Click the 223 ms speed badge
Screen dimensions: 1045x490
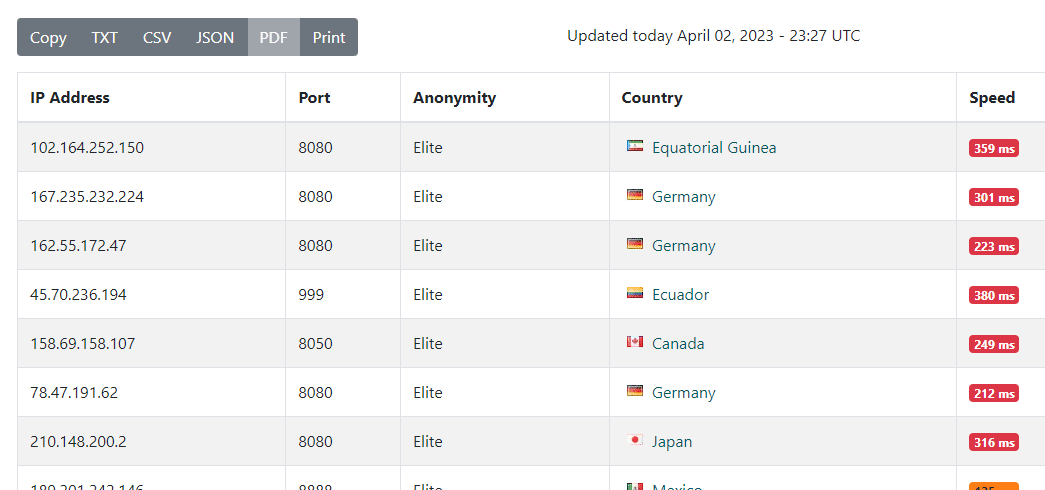[993, 246]
